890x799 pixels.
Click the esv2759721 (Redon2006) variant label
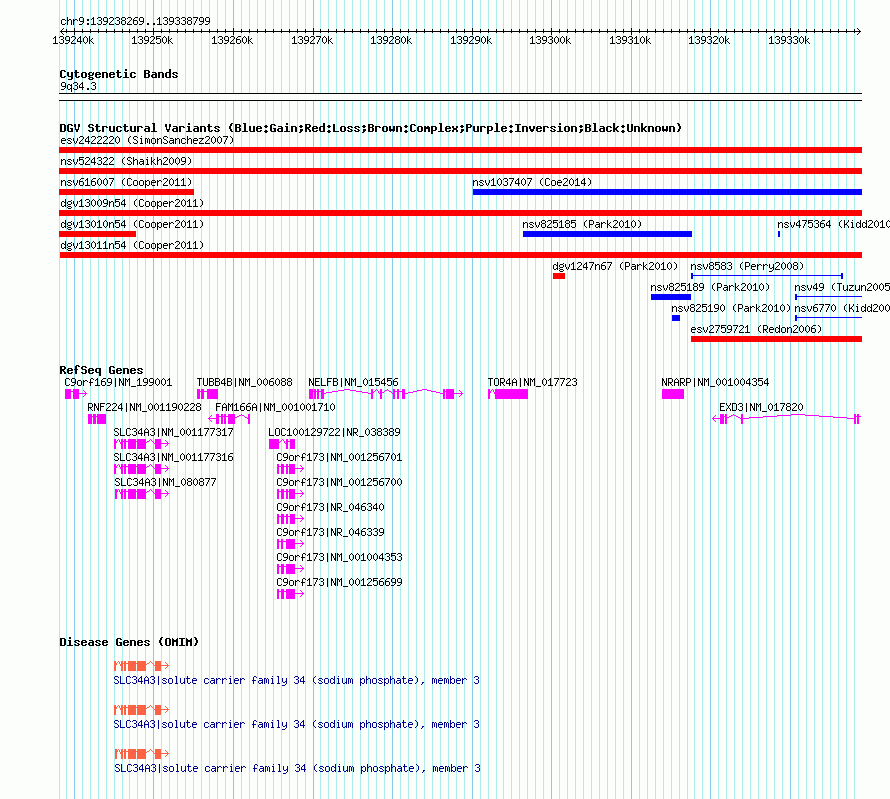point(756,329)
